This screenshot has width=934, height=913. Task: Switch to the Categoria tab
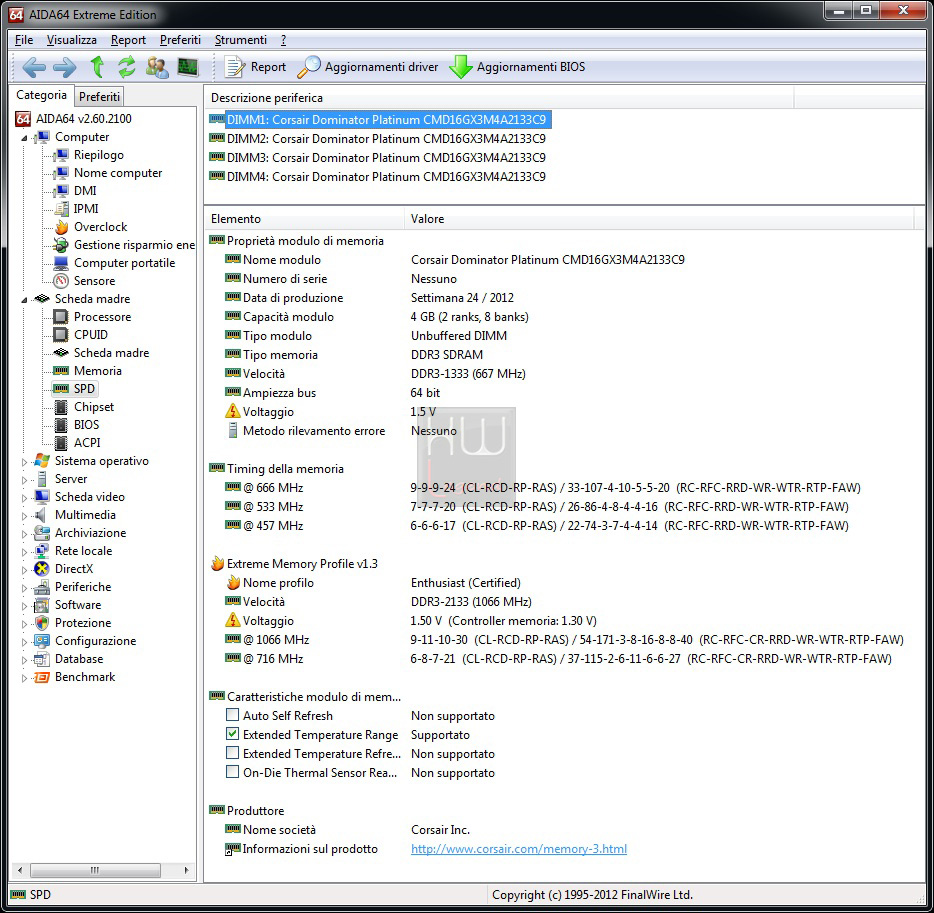coord(41,95)
